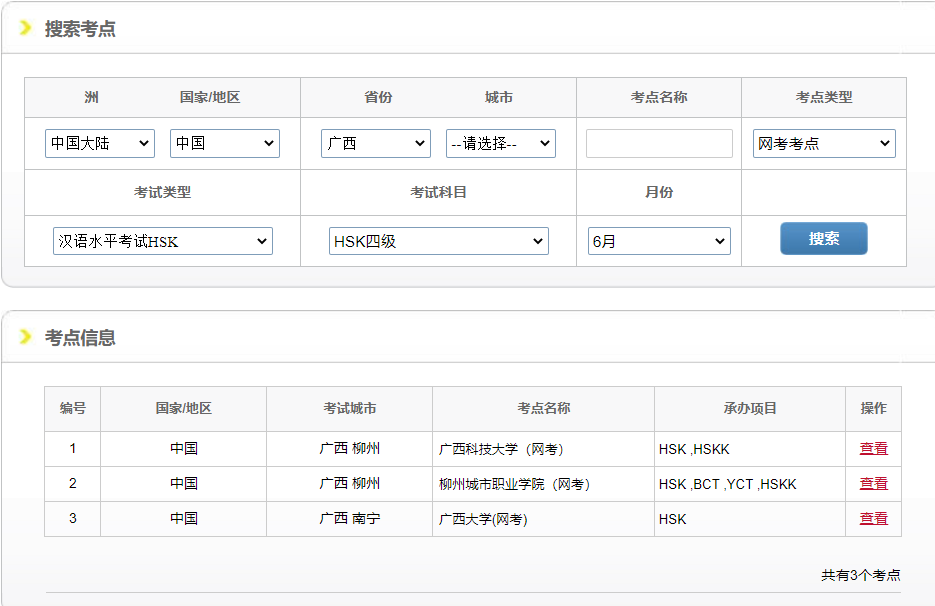Open the 国家/地区 dropdown showing 中国
This screenshot has width=935, height=606.
coord(225,143)
